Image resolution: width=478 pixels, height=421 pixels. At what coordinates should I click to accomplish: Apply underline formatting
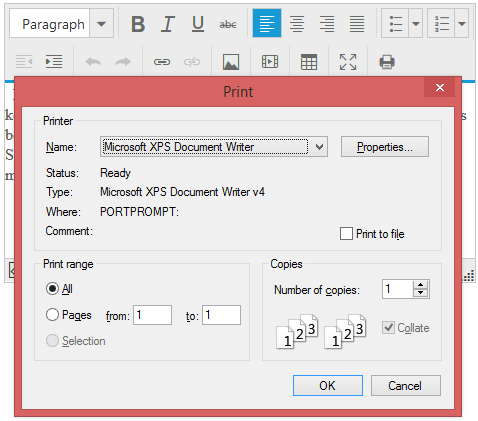coord(198,24)
